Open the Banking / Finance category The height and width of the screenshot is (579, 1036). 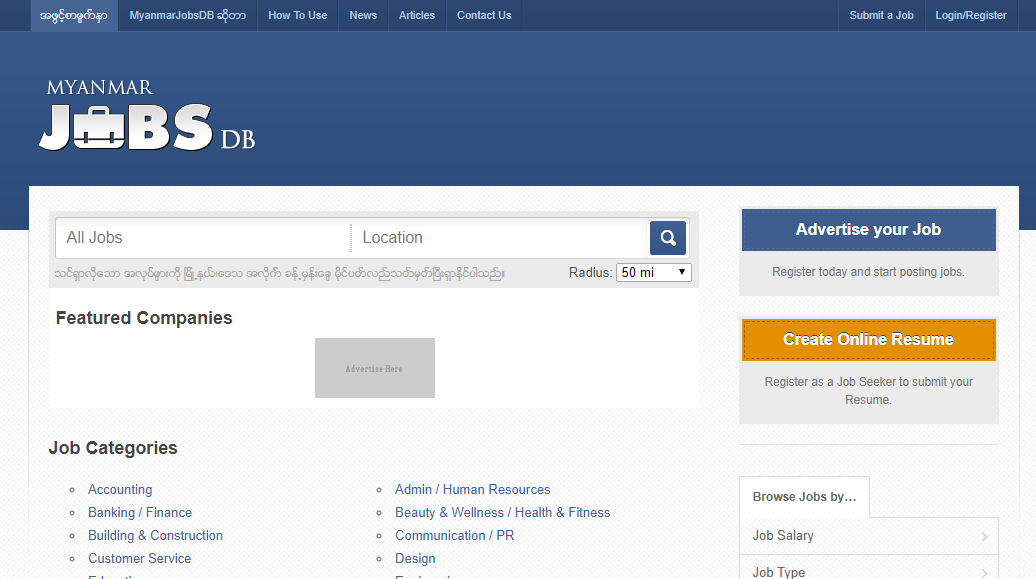(140, 513)
